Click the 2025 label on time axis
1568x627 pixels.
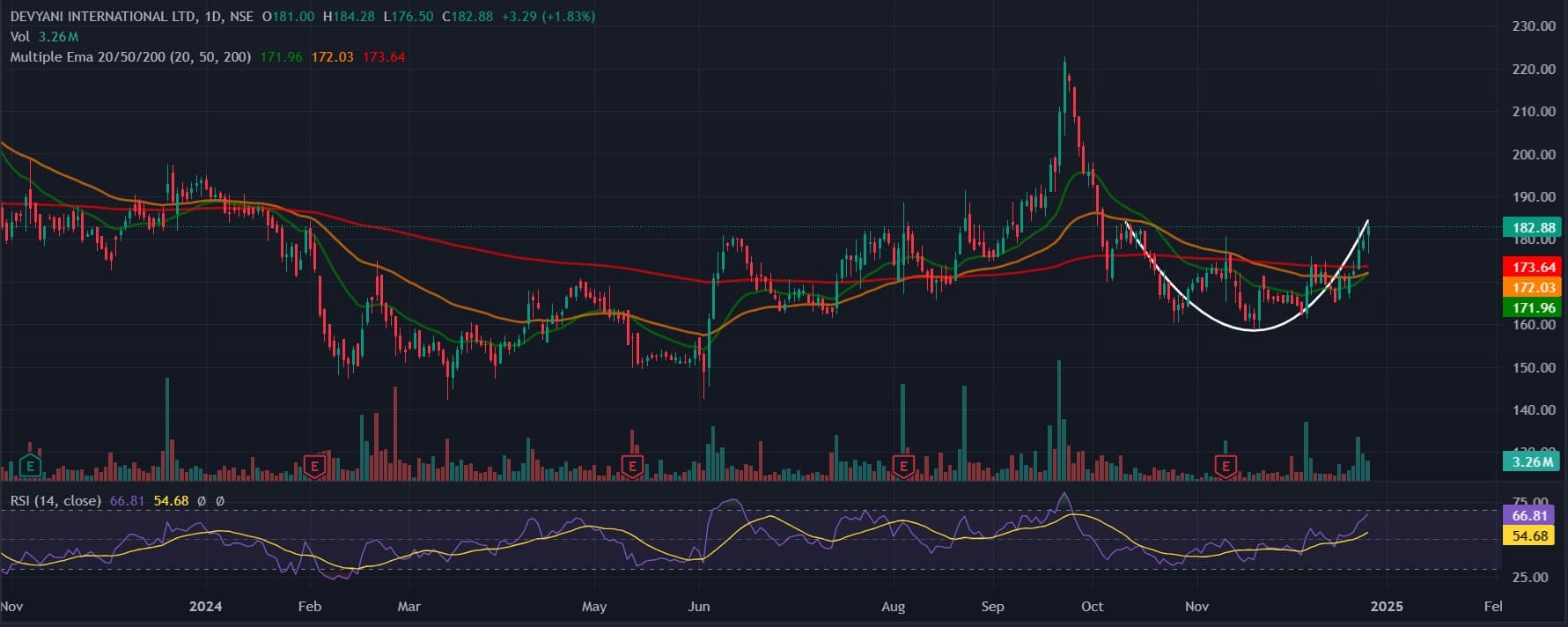(1387, 606)
